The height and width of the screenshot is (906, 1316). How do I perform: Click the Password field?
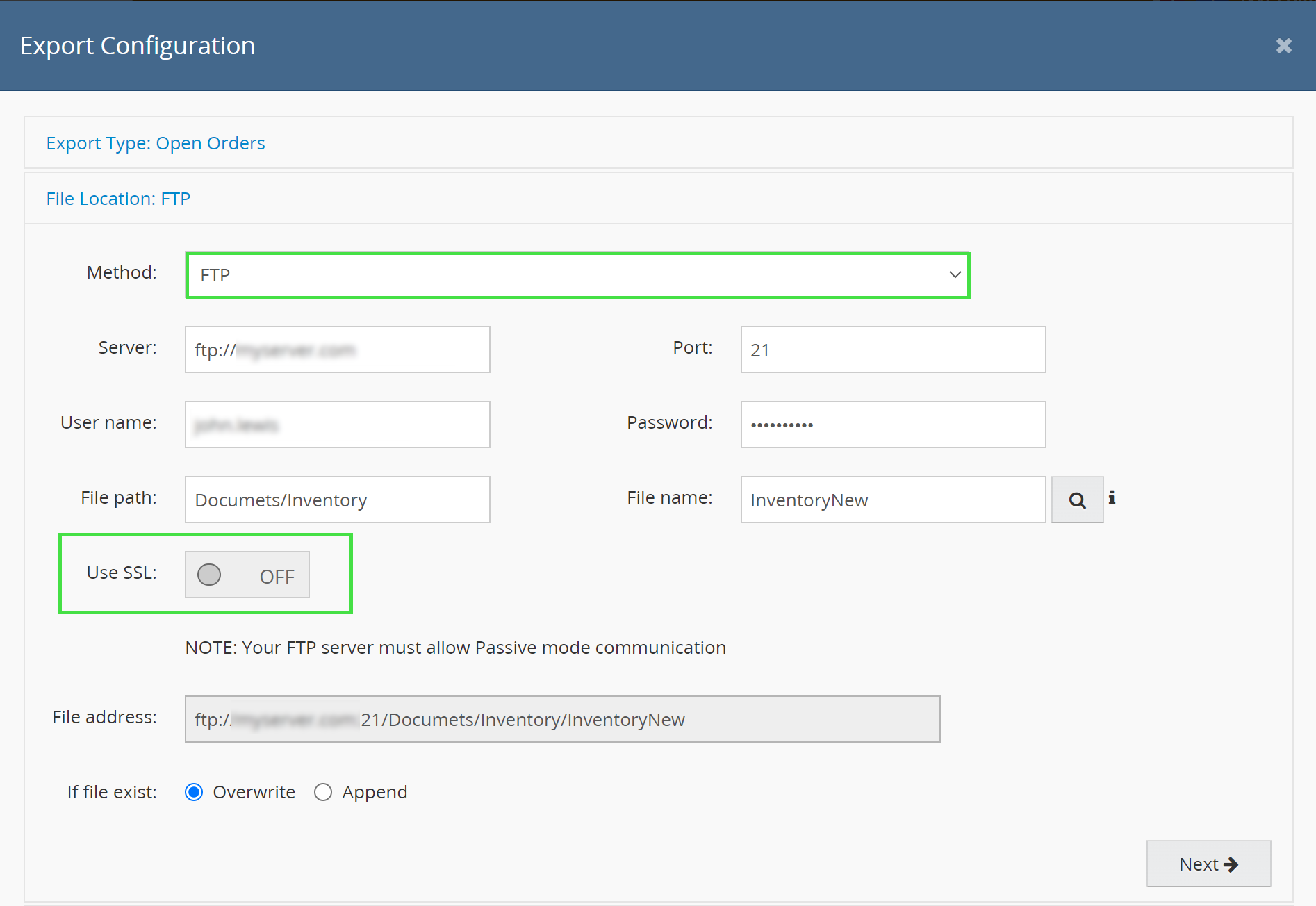pyautogui.click(x=893, y=425)
